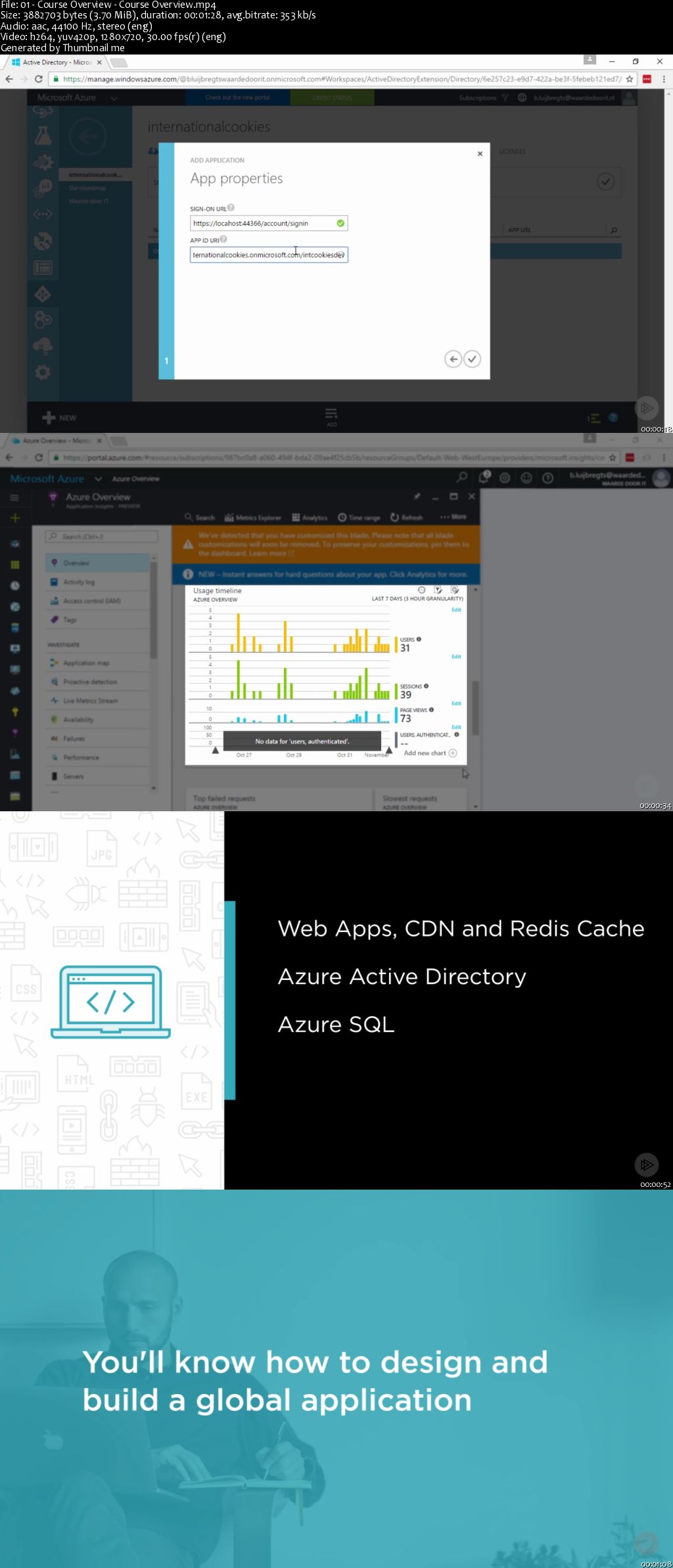The height and width of the screenshot is (1568, 673).
Task: Click back arrow button in App properties dialog
Action: tap(453, 359)
